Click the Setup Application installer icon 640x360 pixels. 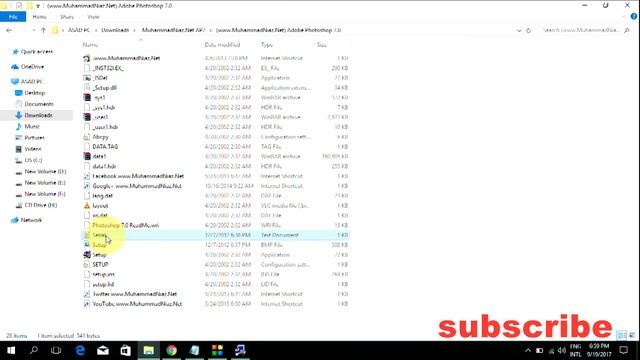pyautogui.click(x=87, y=255)
